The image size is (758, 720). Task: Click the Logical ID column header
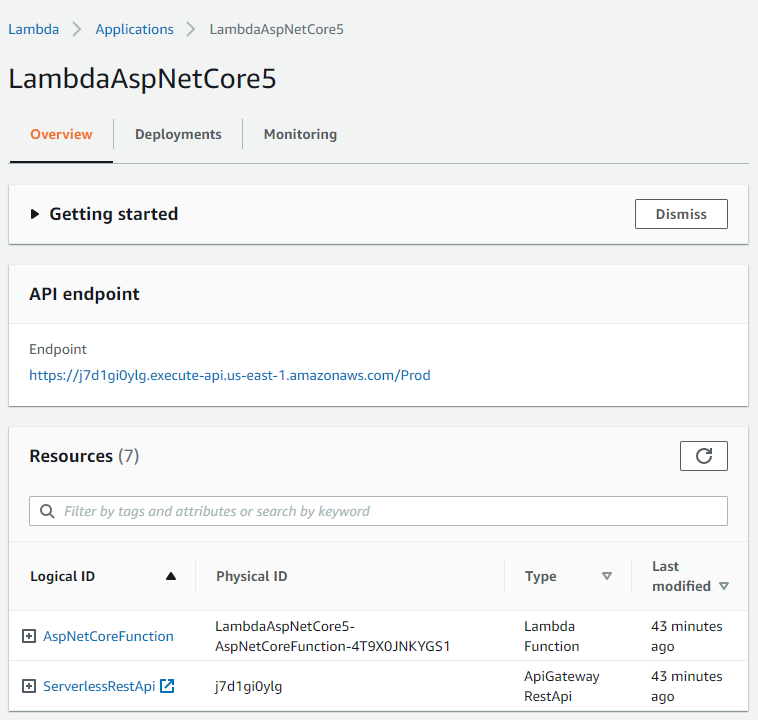tap(62, 576)
